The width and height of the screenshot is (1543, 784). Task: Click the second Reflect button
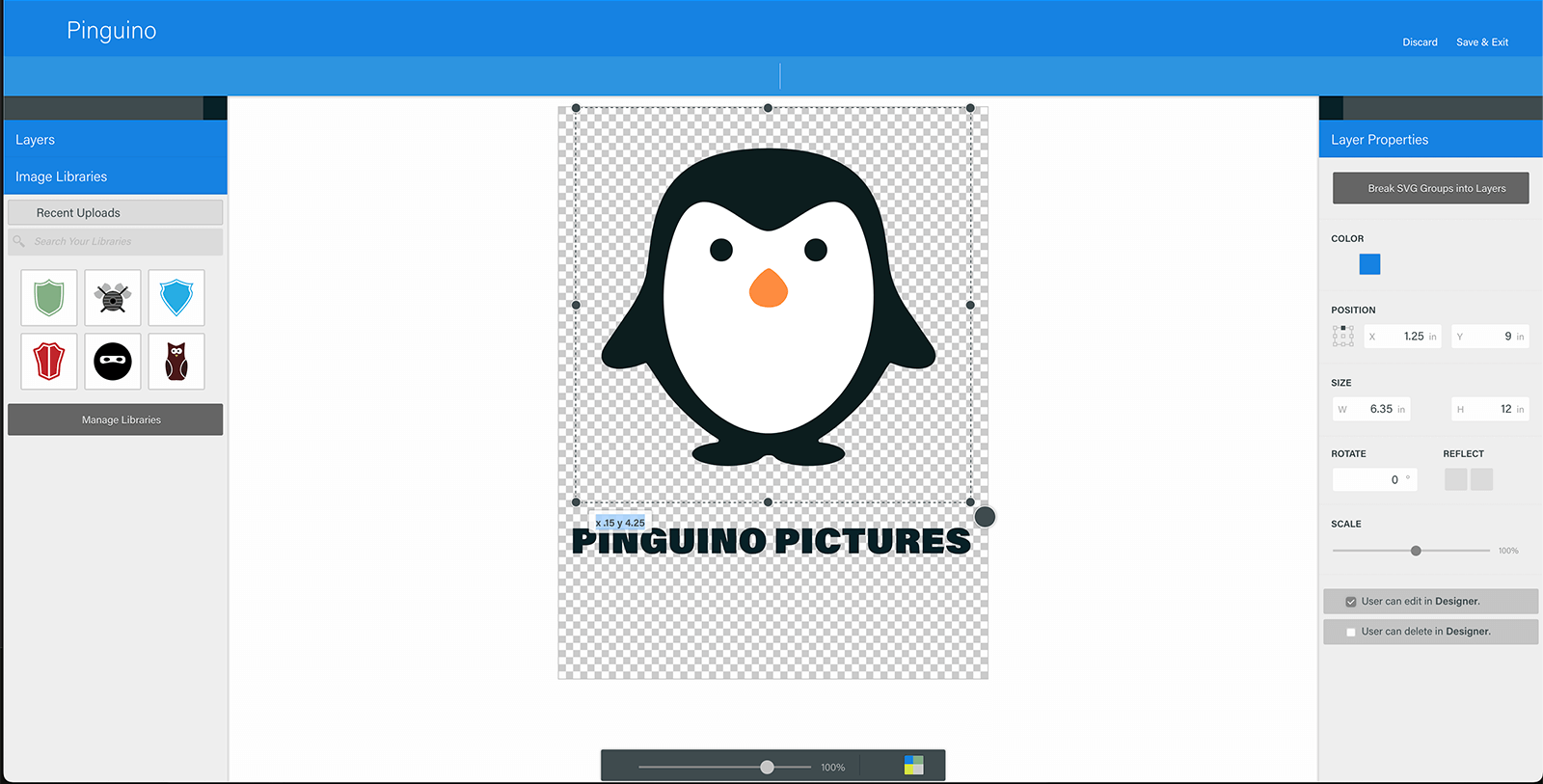pos(1482,479)
